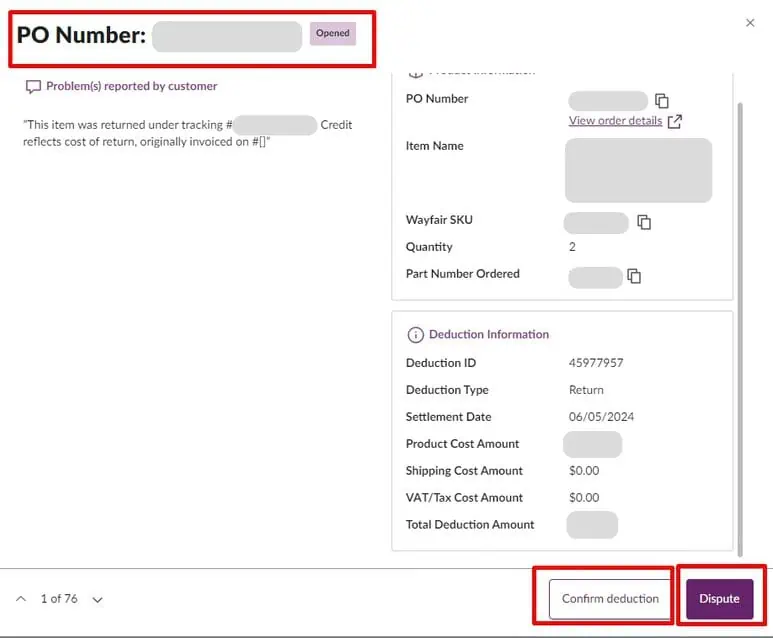The width and height of the screenshot is (773, 638).
Task: Click Confirm deduction button
Action: [610, 599]
